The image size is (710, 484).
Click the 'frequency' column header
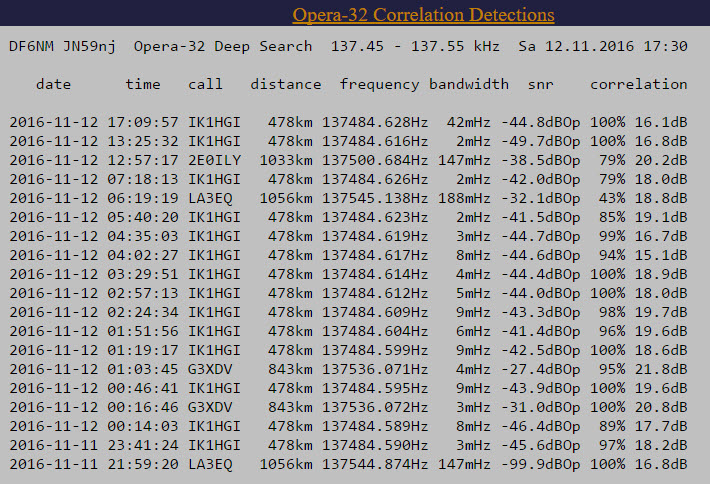(379, 84)
